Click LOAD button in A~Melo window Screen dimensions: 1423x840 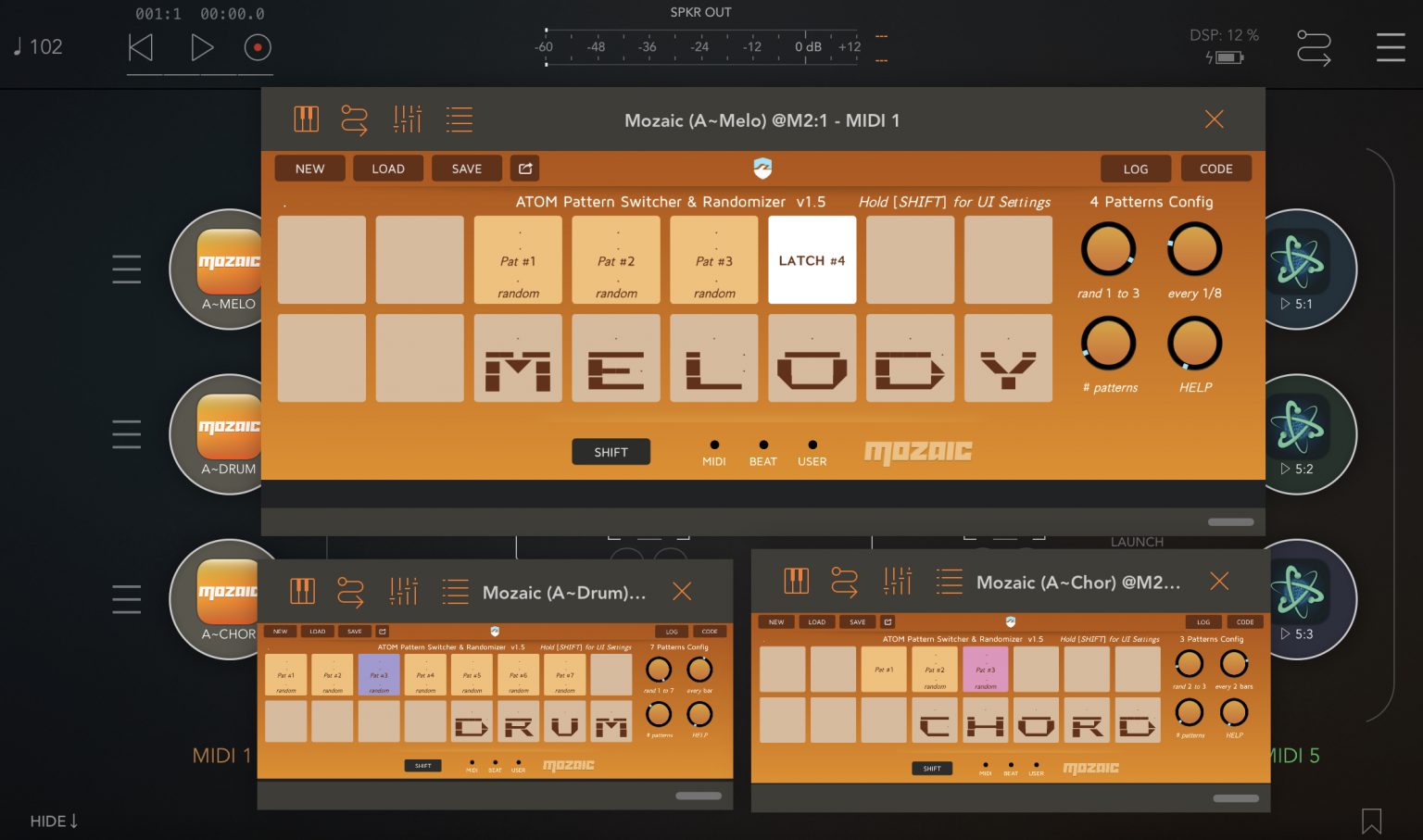click(x=388, y=169)
